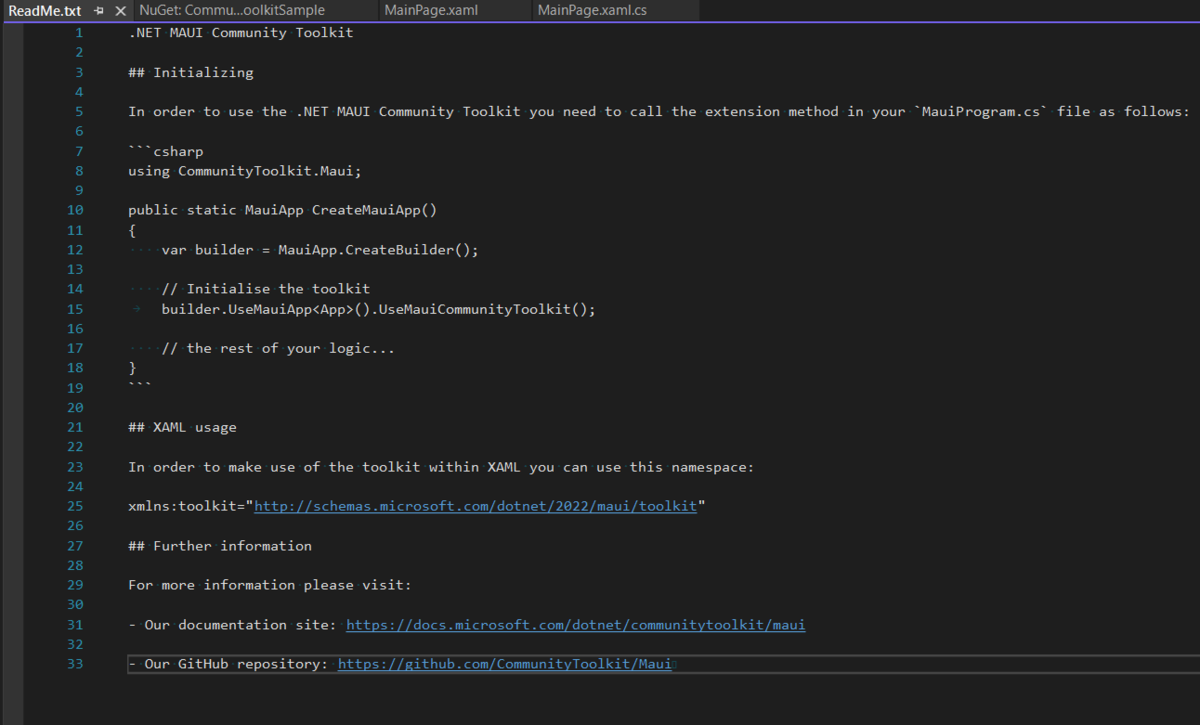Click line number 33 in the gutter

coord(75,665)
